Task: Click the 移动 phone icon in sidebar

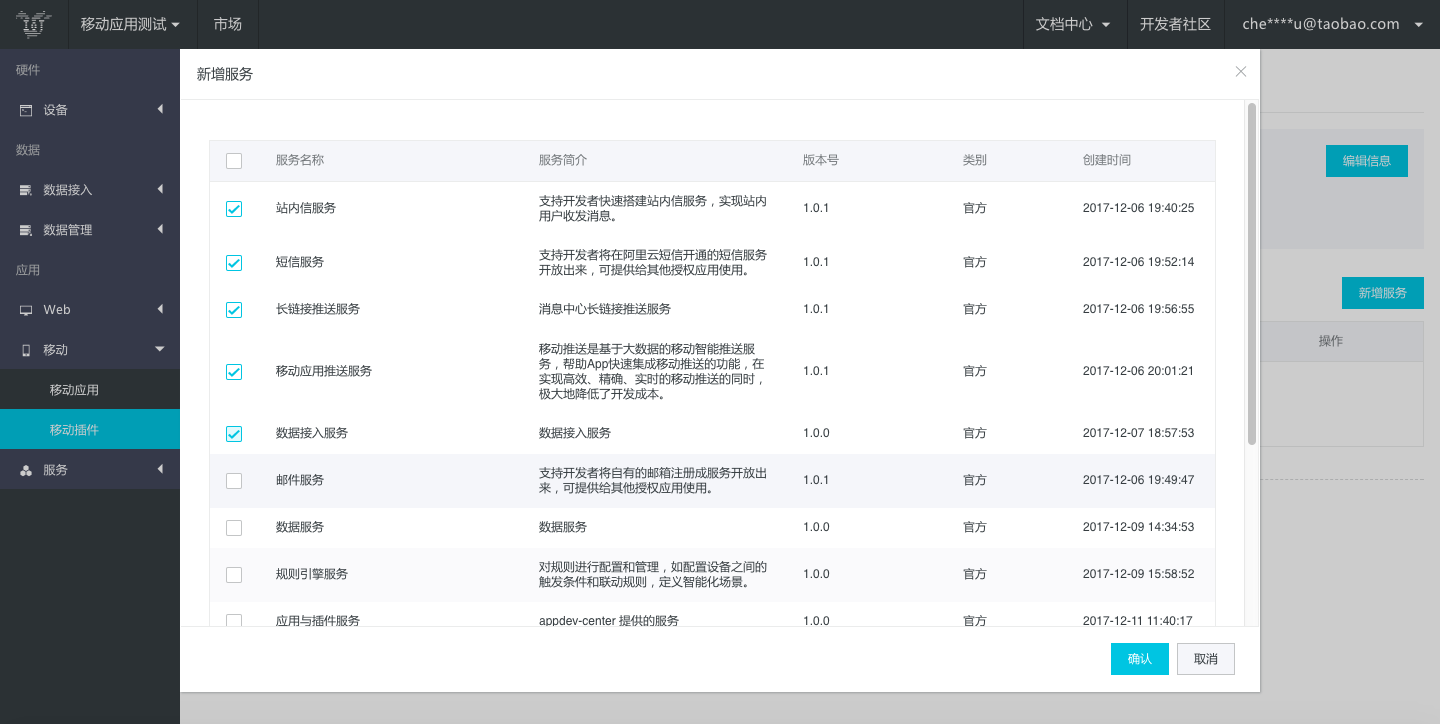Action: [26, 350]
